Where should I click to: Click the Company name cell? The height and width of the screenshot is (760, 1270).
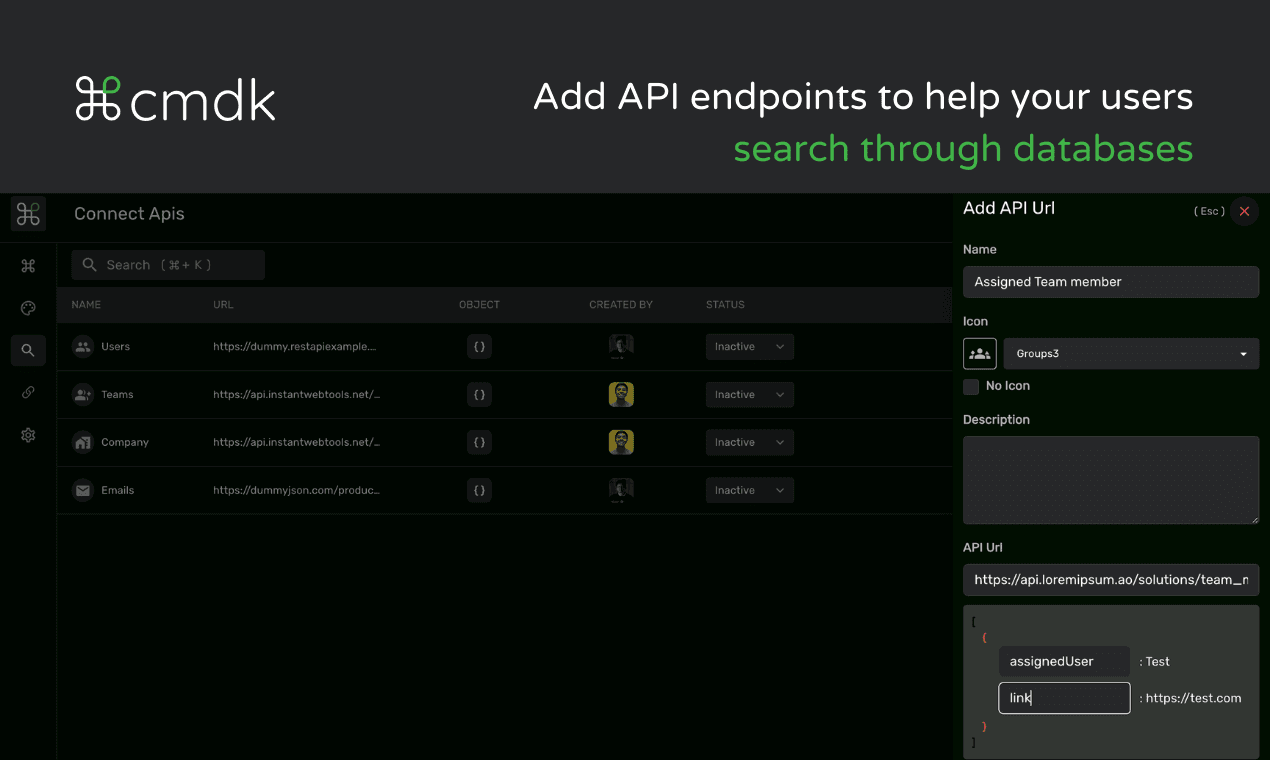(125, 442)
